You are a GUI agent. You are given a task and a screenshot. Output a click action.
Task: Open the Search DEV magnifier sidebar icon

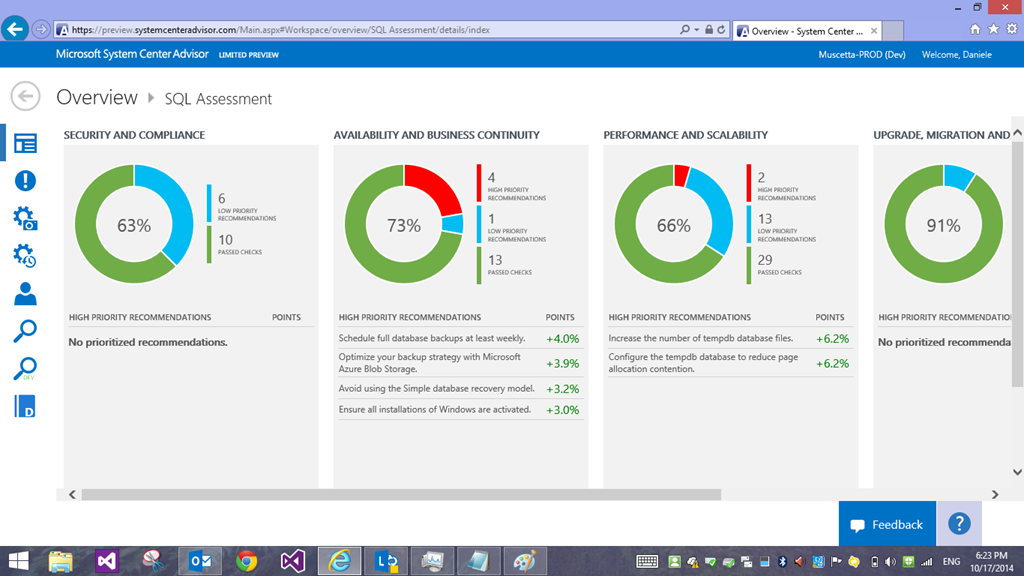pyautogui.click(x=25, y=369)
